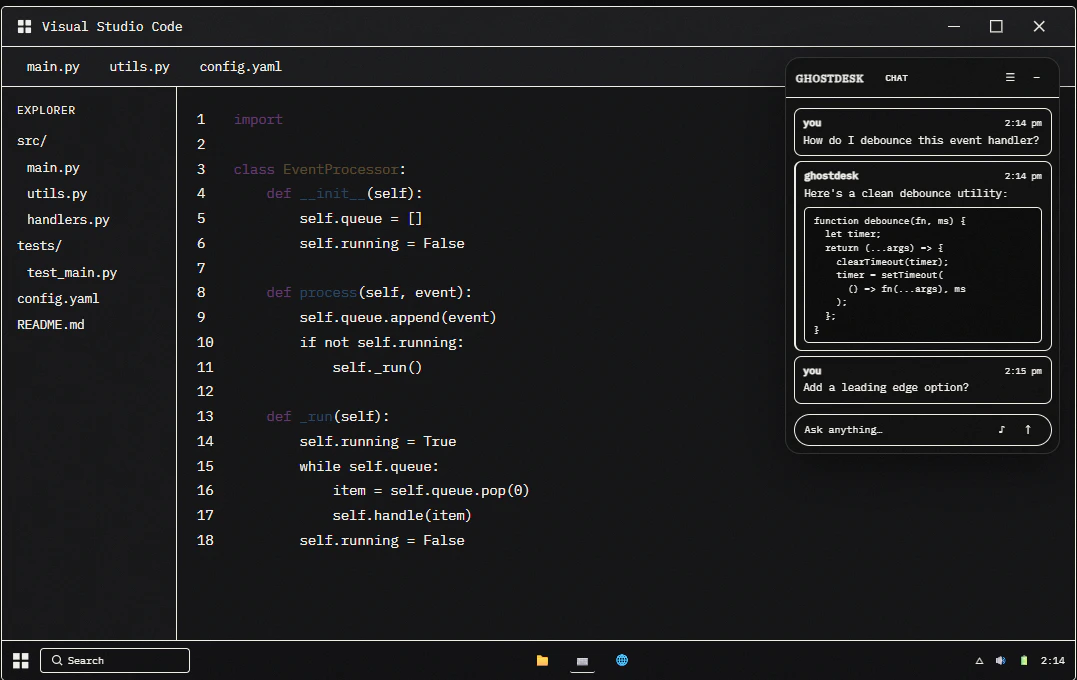Open the config.yaml tab
Viewport: 1077px width, 680px height.
[240, 66]
